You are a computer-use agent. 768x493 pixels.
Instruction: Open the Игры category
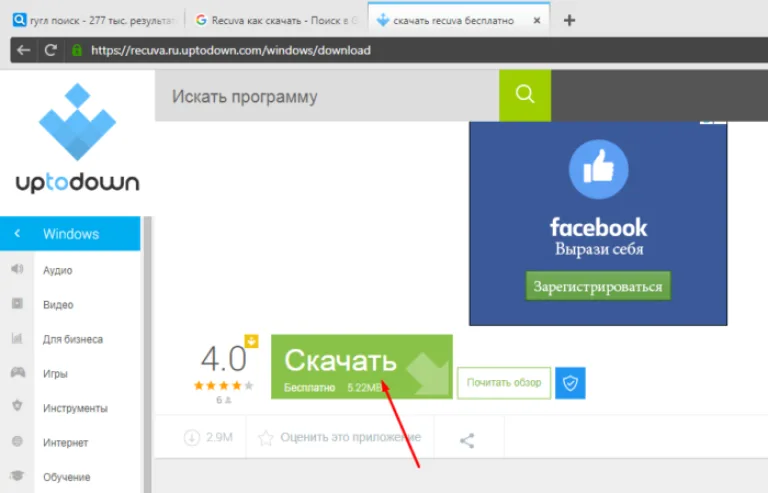pyautogui.click(x=55, y=374)
